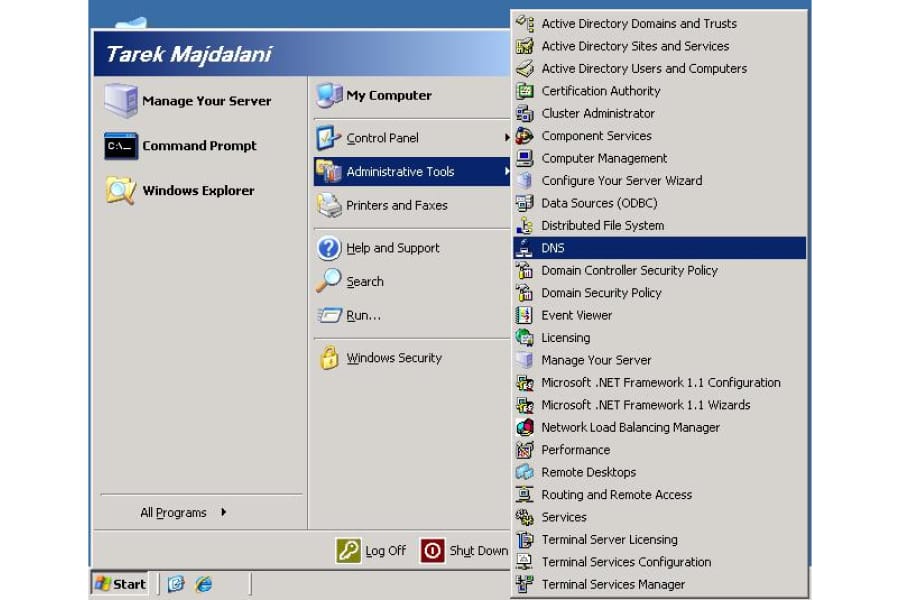Click the Terminal Services Manager icon
900x600 pixels.
[x=524, y=584]
